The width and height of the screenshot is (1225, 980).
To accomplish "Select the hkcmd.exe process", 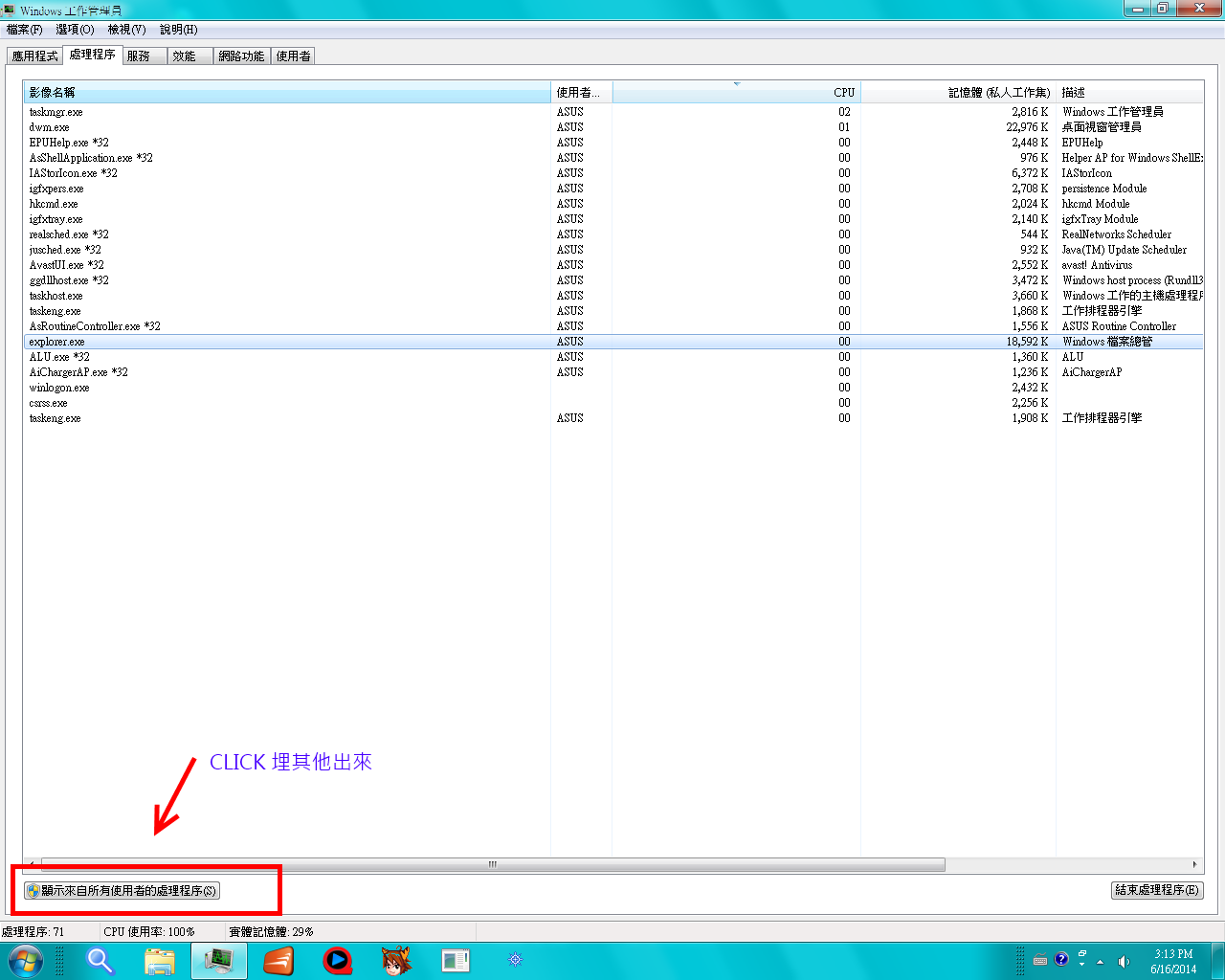I will (613, 204).
